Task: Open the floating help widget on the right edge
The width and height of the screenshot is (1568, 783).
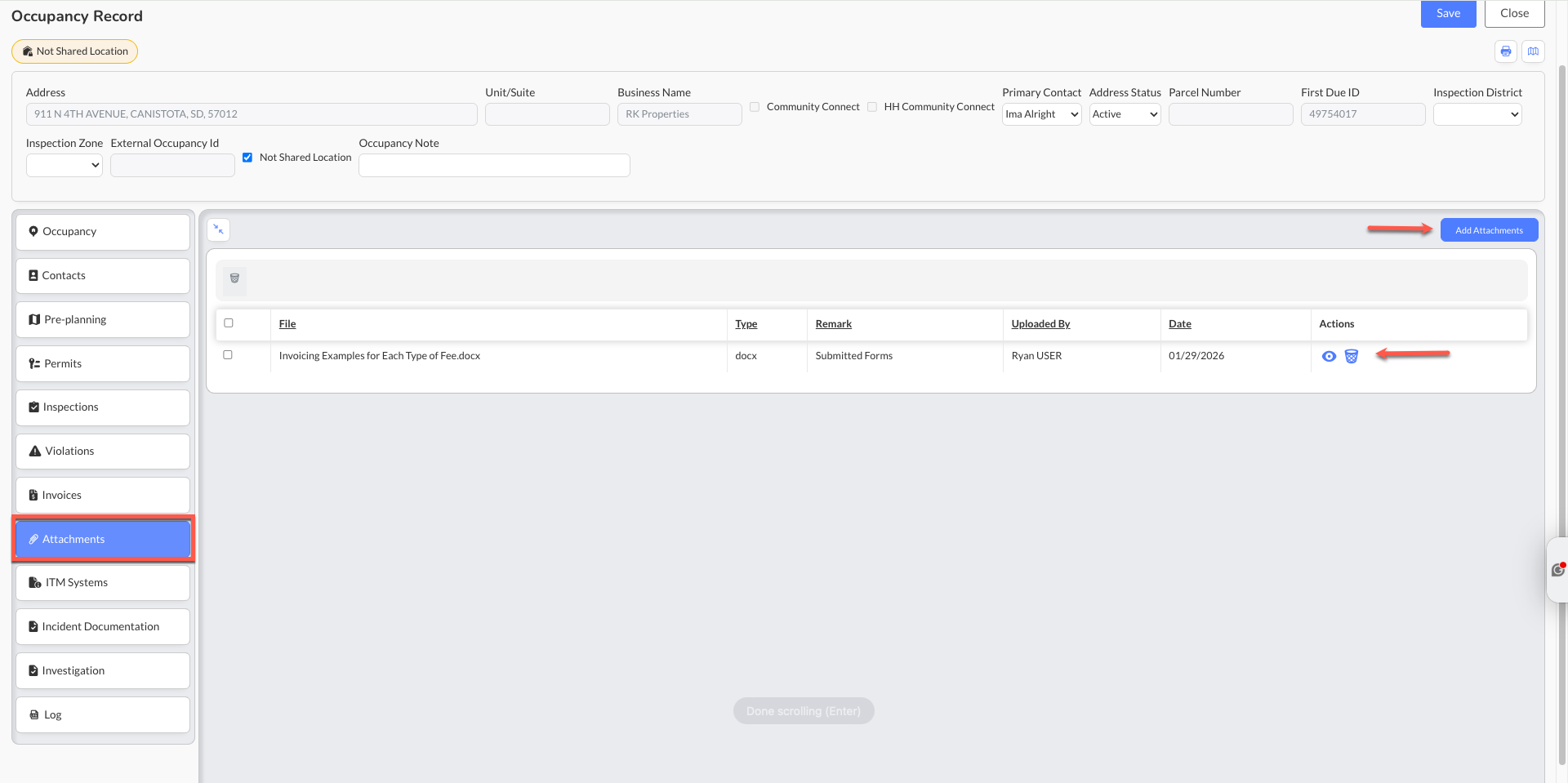Action: [x=1558, y=570]
